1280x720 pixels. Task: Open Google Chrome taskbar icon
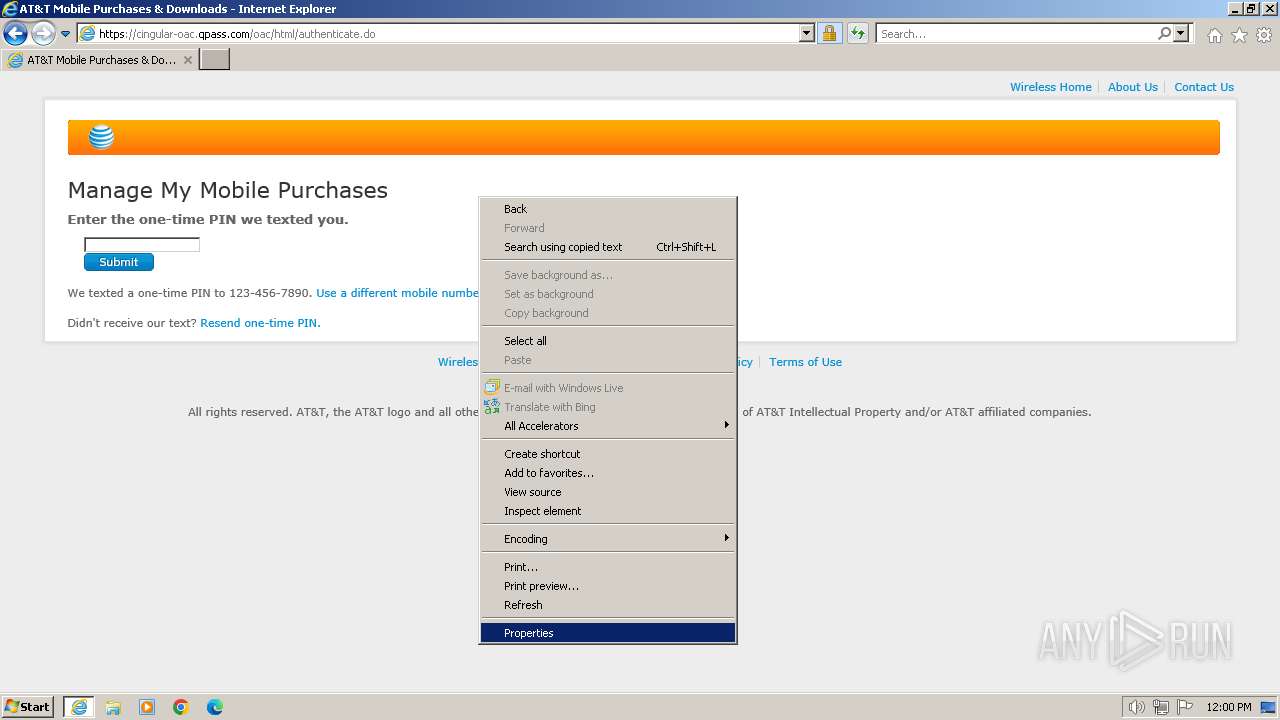click(181, 707)
